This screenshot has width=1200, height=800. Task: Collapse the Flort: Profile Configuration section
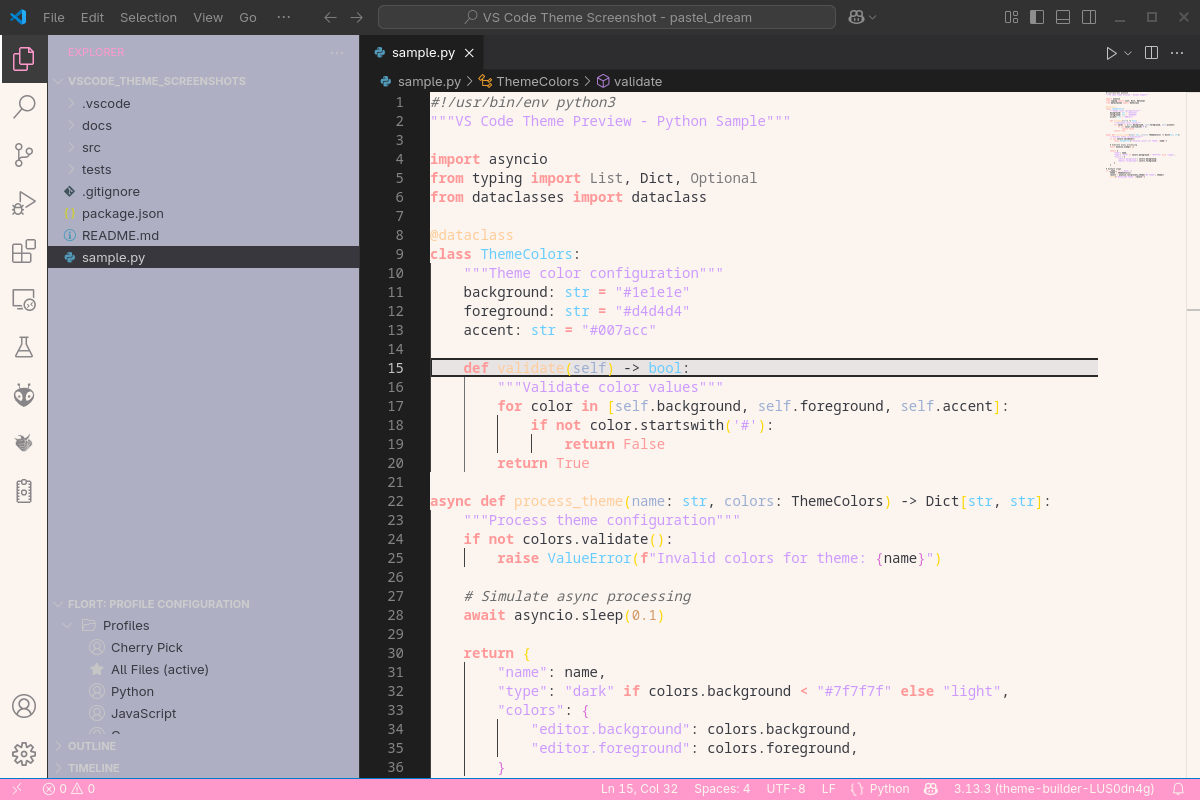(204, 604)
